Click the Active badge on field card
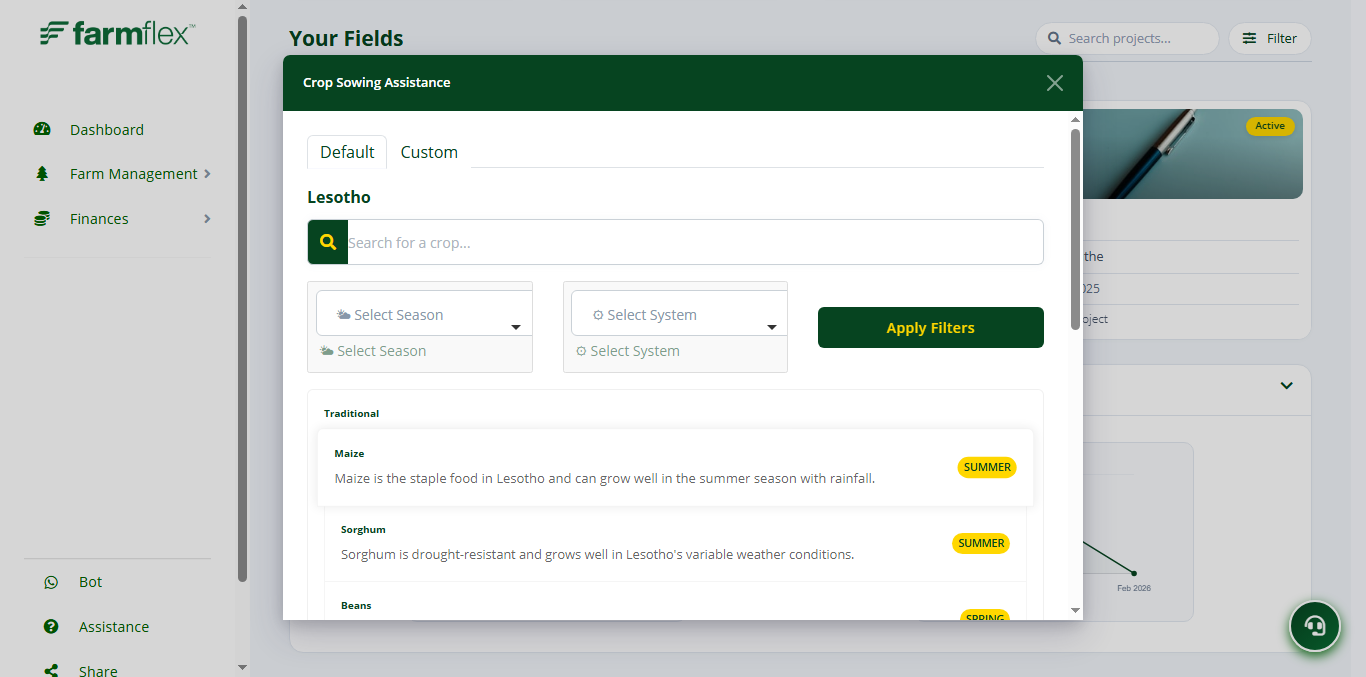Image resolution: width=1366 pixels, height=677 pixels. (1270, 126)
